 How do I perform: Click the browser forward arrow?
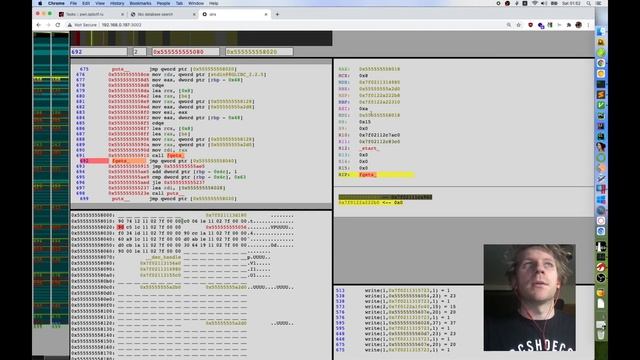pos(48,25)
